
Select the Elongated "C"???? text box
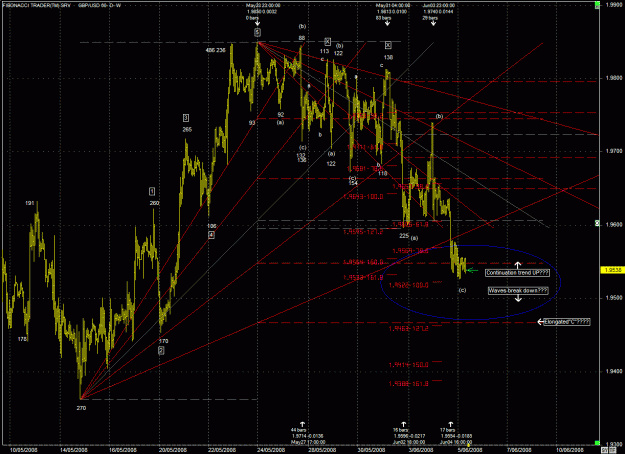coord(567,322)
